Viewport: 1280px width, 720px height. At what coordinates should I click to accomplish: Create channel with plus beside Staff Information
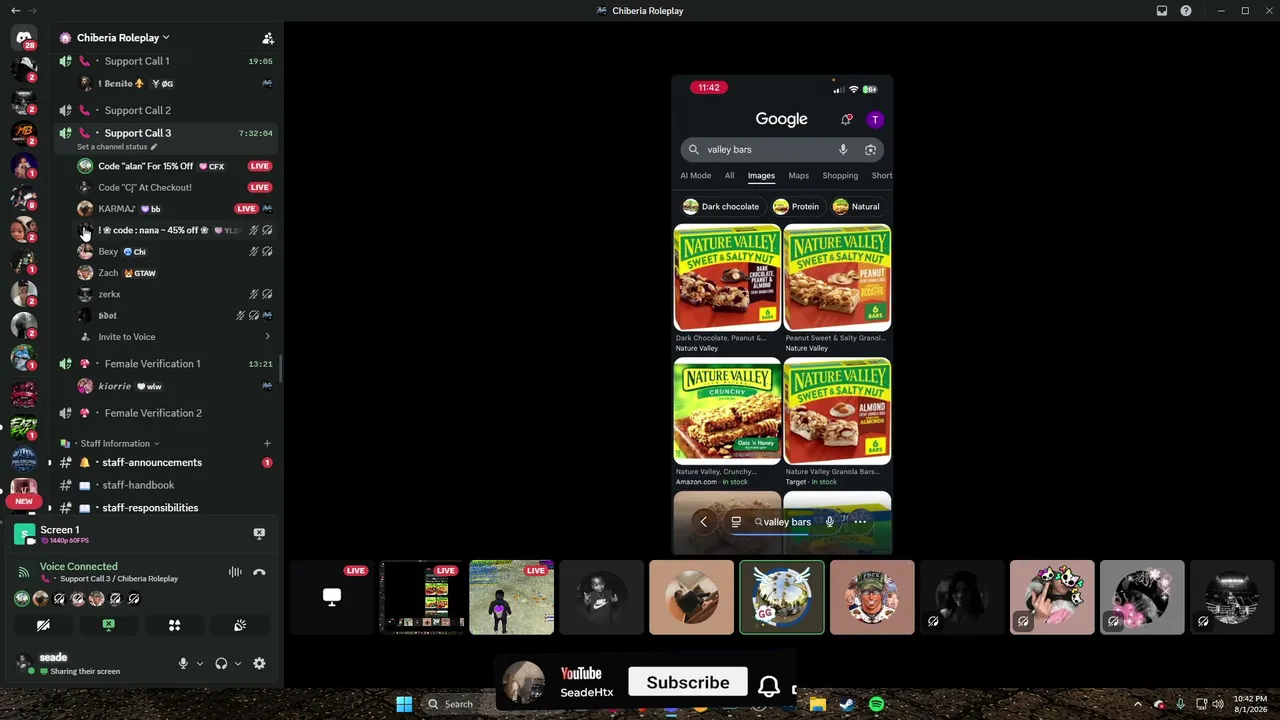tap(267, 443)
